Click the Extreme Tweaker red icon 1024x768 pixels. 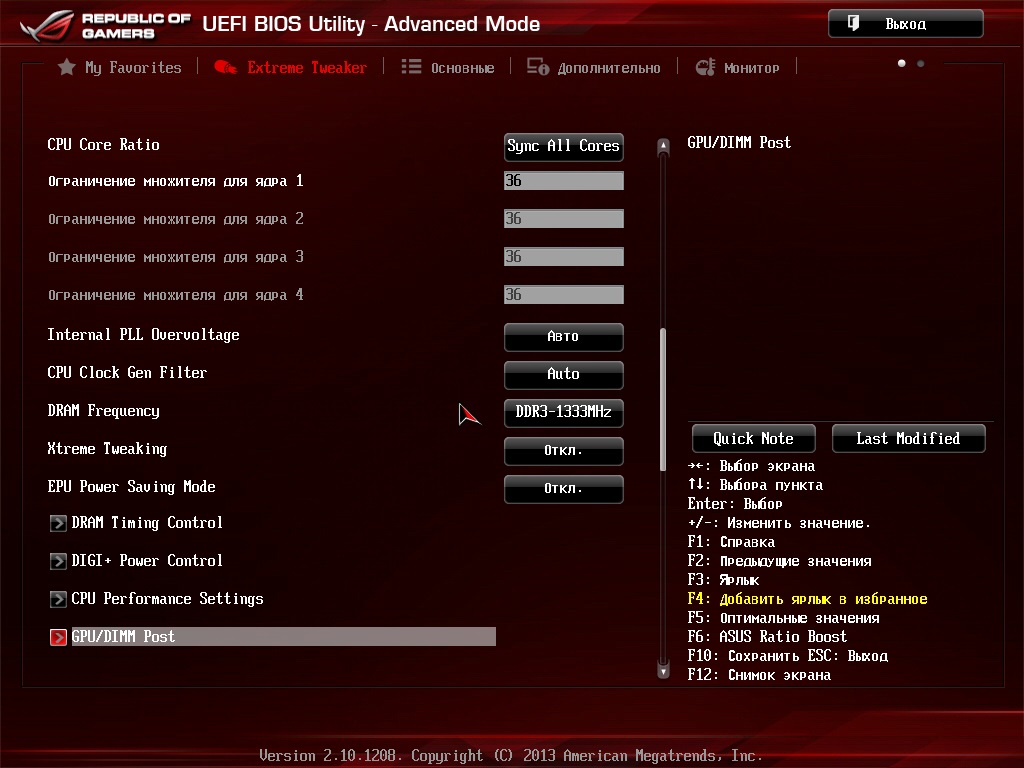(225, 67)
